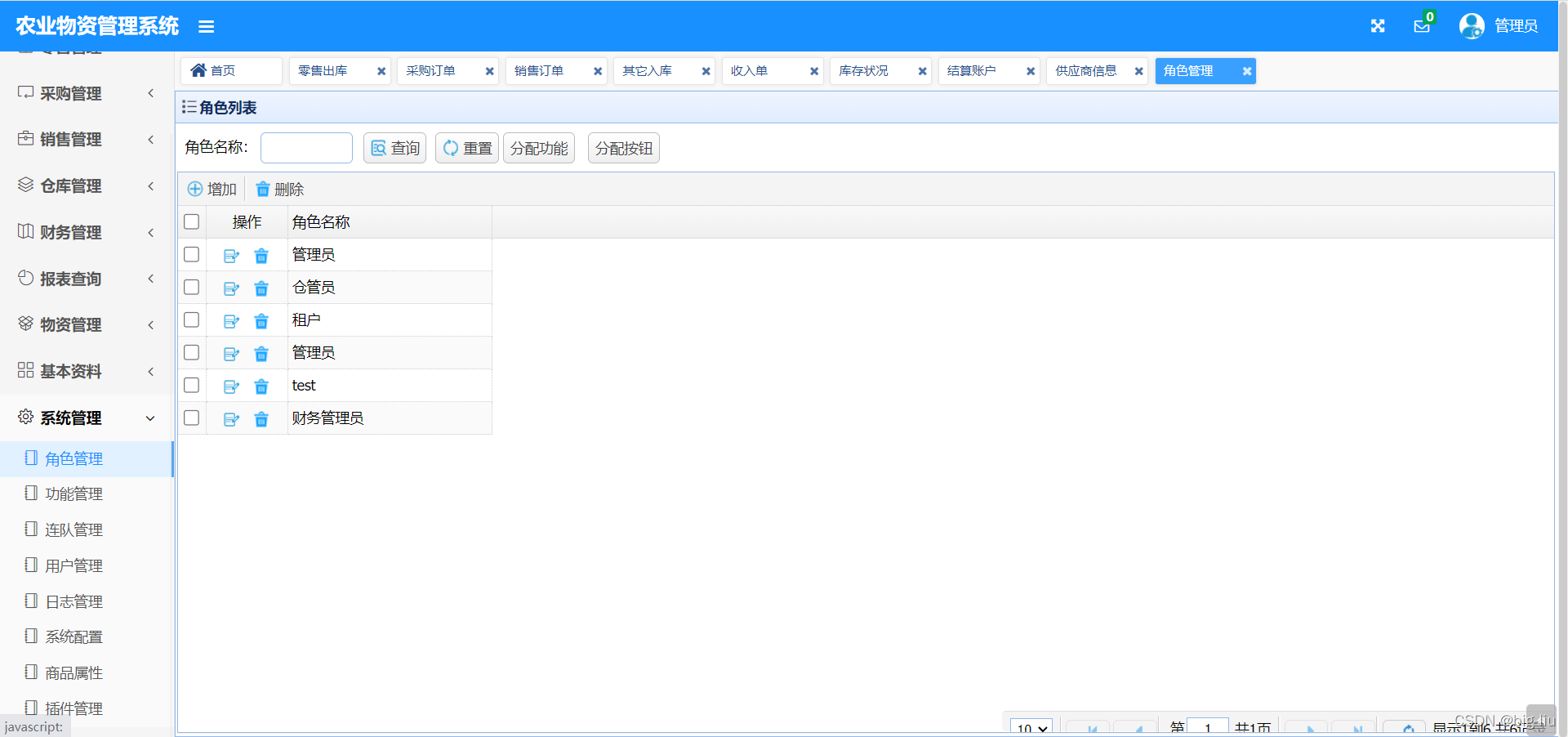Screen dimensions: 1568x737
Task: Select the 财务管理员 cell text
Action: pos(327,418)
